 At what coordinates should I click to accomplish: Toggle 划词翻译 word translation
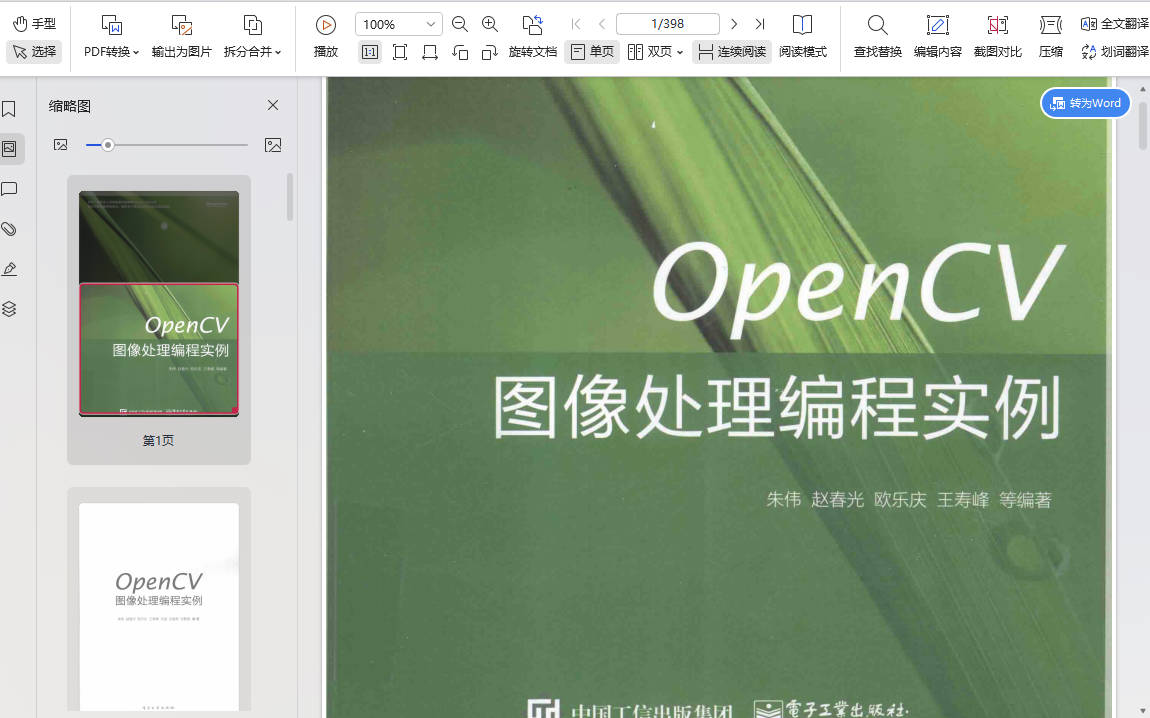[1115, 52]
